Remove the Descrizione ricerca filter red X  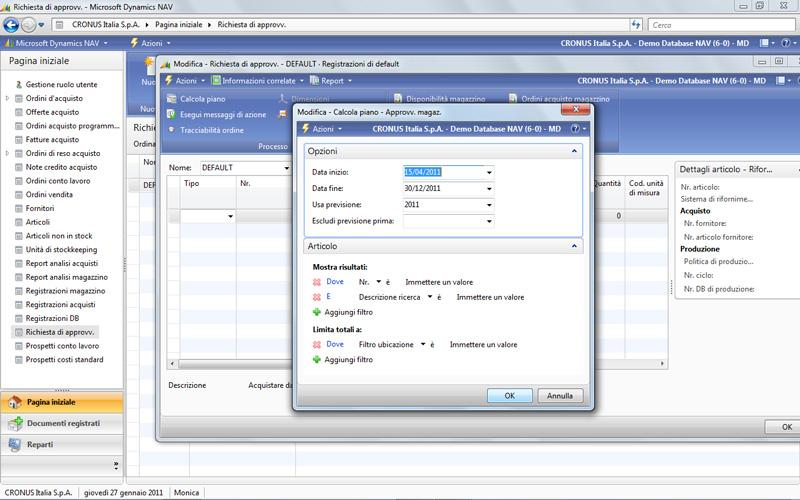(317, 297)
